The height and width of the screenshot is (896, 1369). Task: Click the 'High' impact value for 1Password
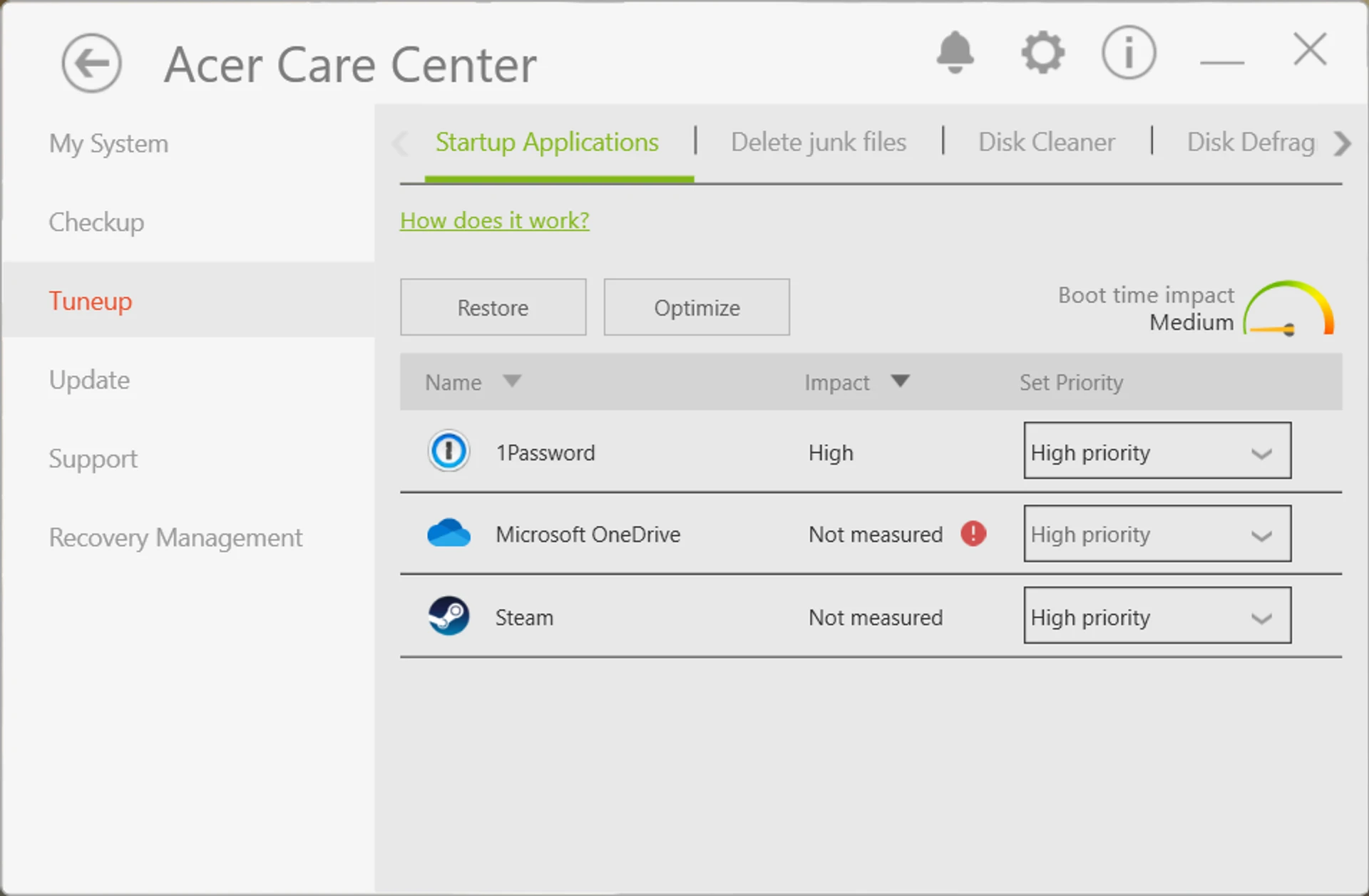coord(831,453)
